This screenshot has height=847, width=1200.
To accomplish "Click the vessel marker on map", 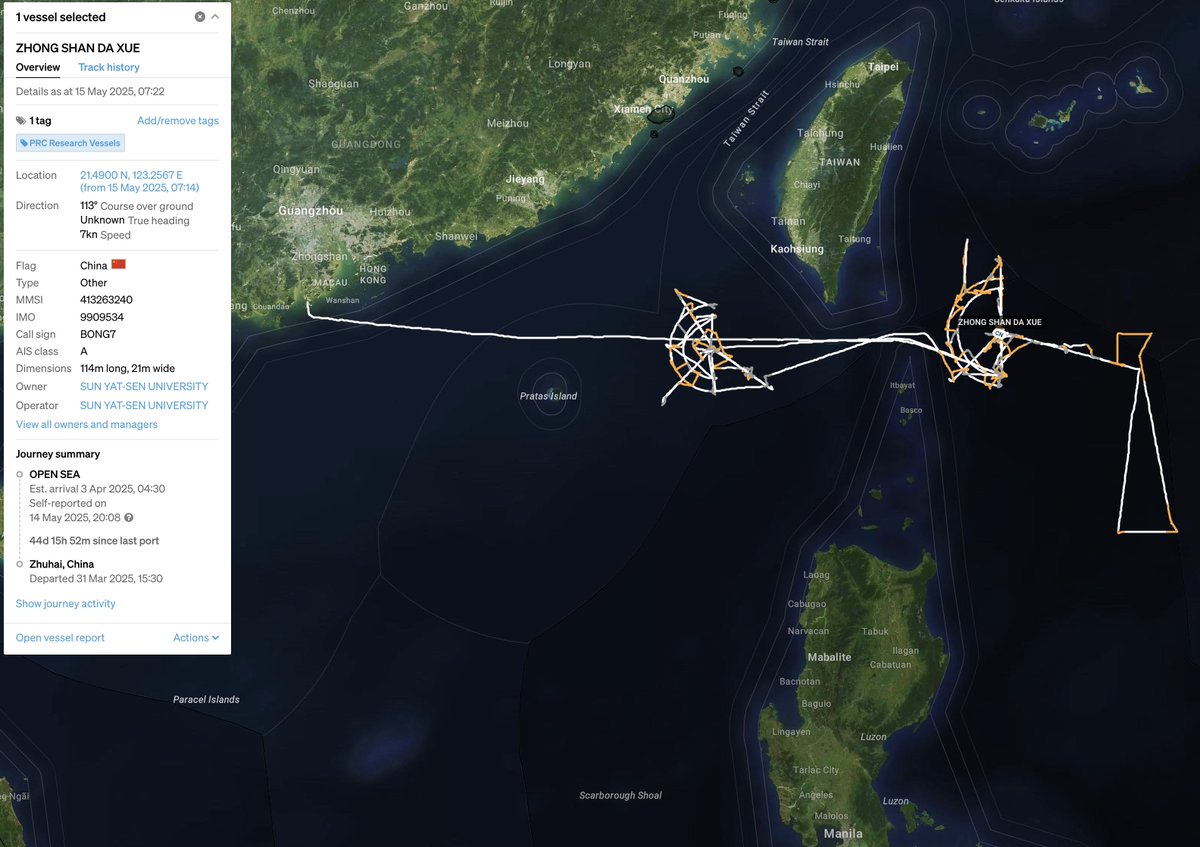I will click(x=998, y=333).
